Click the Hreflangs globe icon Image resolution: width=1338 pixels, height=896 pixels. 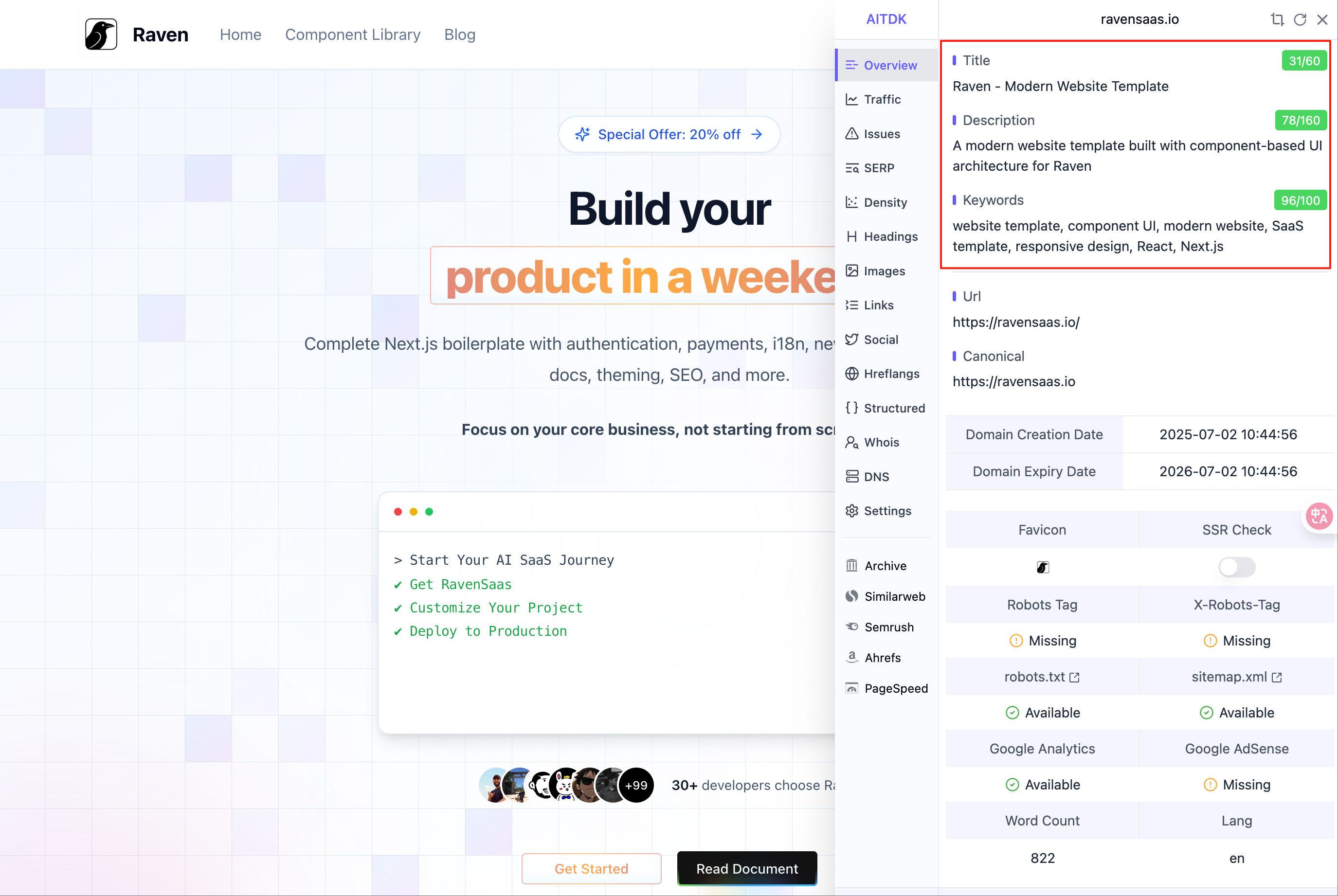851,374
